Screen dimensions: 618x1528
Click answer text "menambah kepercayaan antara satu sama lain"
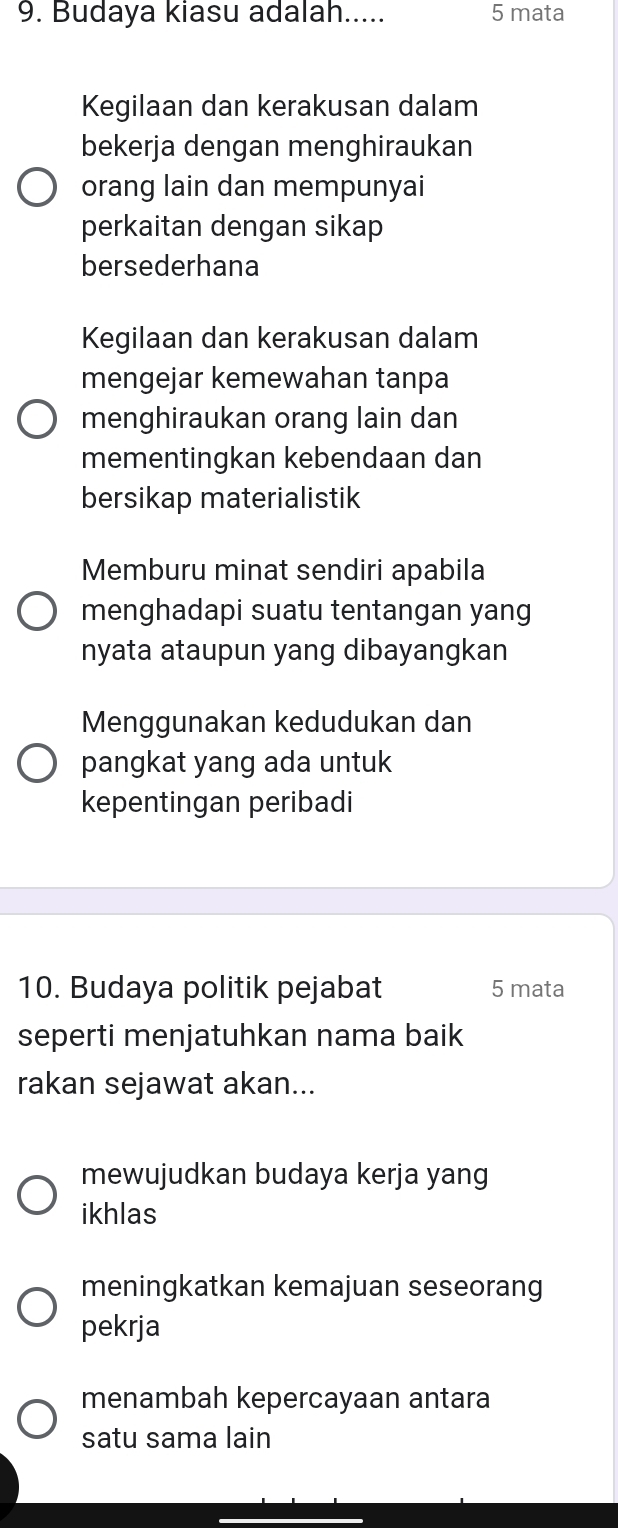(x=286, y=1418)
